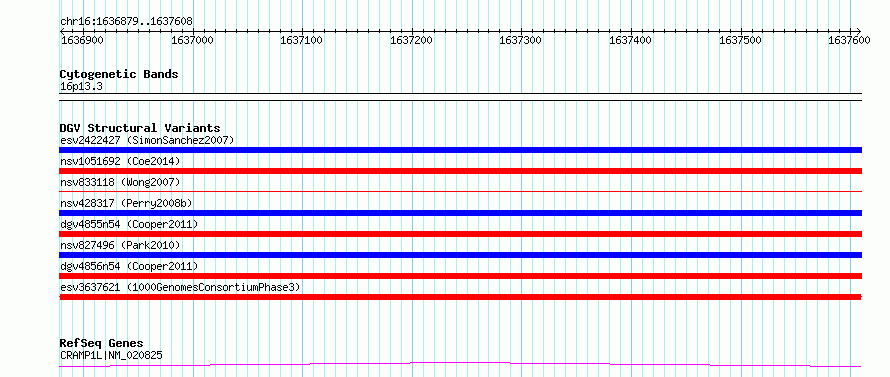Image resolution: width=890 pixels, height=377 pixels.
Task: Select the thin red line below nsv833118 (Wong2007)
Action: pyautogui.click(x=460, y=192)
